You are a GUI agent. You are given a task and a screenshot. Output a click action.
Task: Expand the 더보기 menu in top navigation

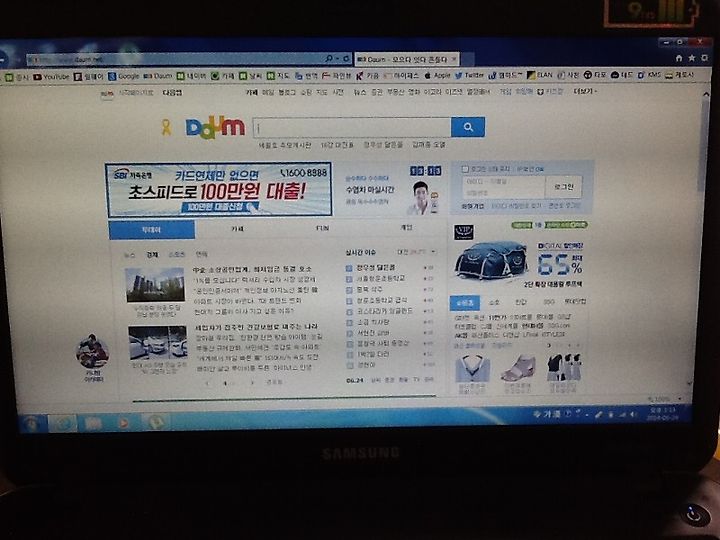(x=585, y=91)
